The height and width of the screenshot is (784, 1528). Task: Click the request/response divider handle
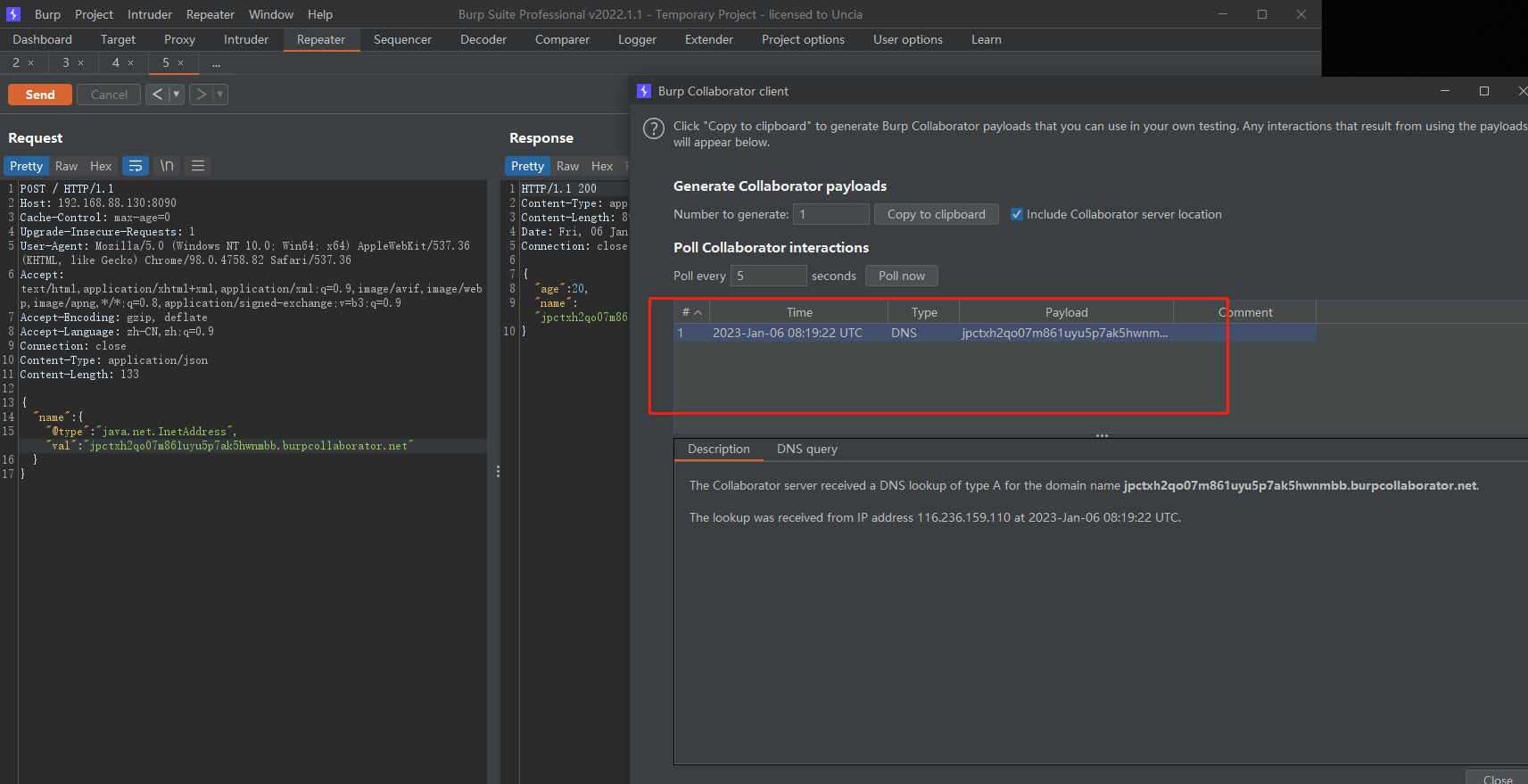click(498, 471)
